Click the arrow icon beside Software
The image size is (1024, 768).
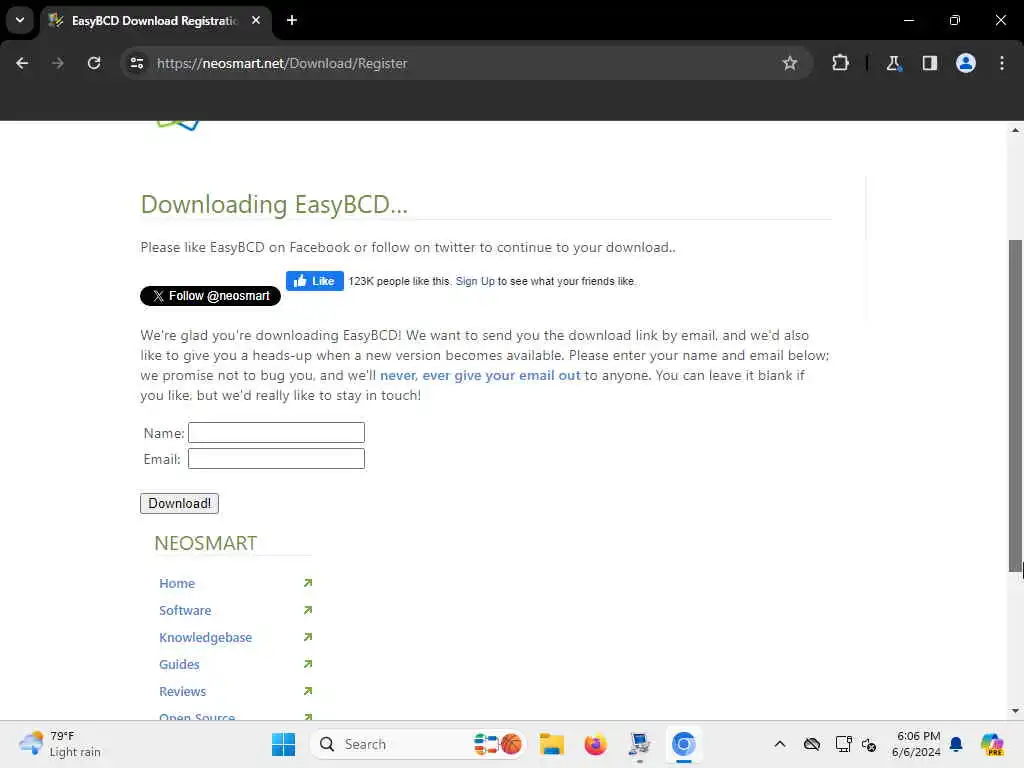pyautogui.click(x=308, y=610)
